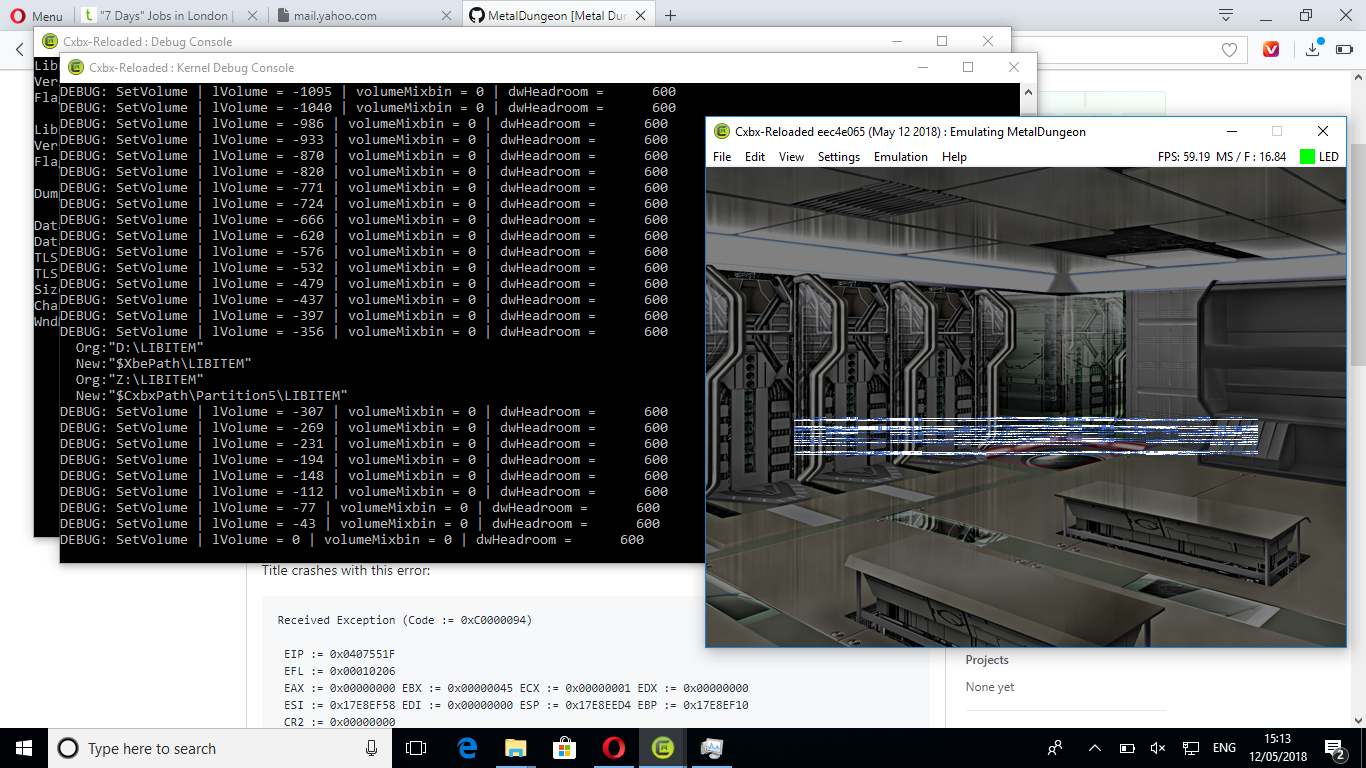Click the "Type here to search" box

(220, 748)
